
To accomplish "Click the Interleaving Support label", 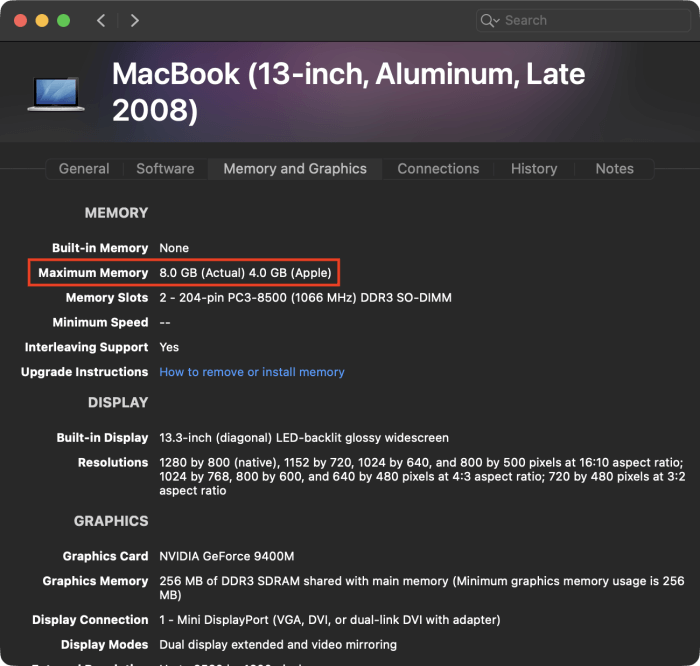I will coord(87,347).
